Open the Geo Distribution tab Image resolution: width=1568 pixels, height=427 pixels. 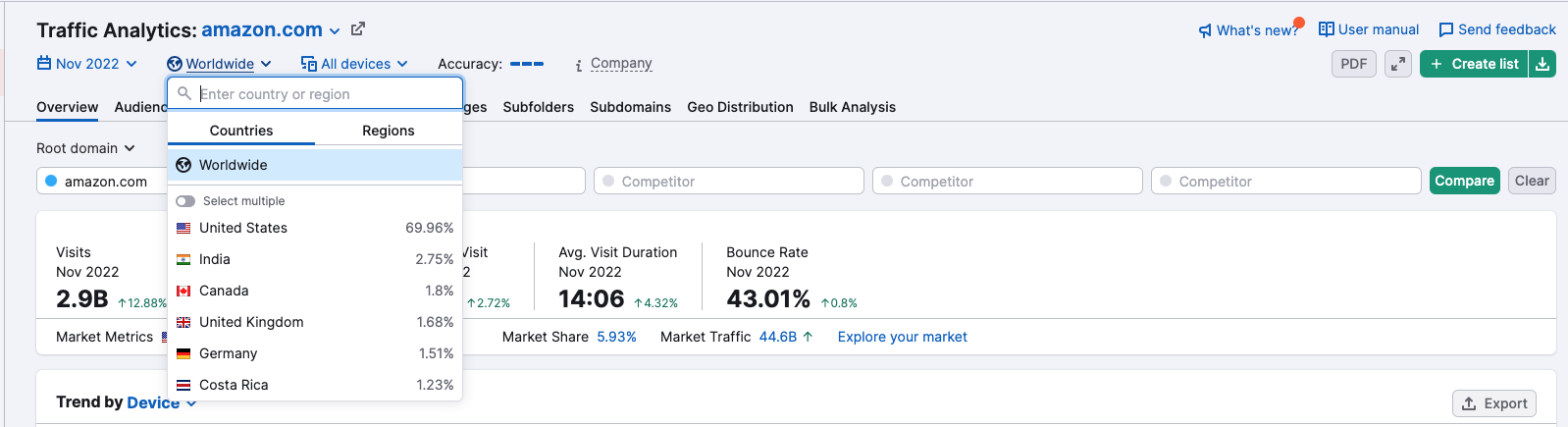[740, 107]
